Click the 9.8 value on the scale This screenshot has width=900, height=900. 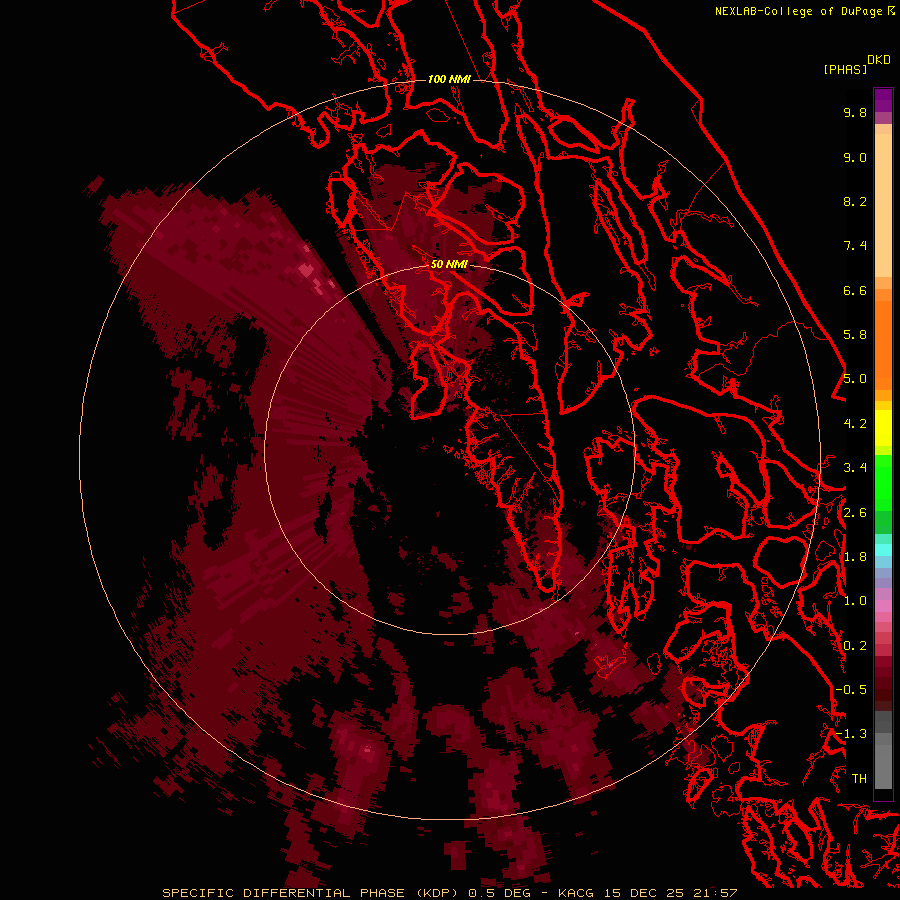[855, 112]
